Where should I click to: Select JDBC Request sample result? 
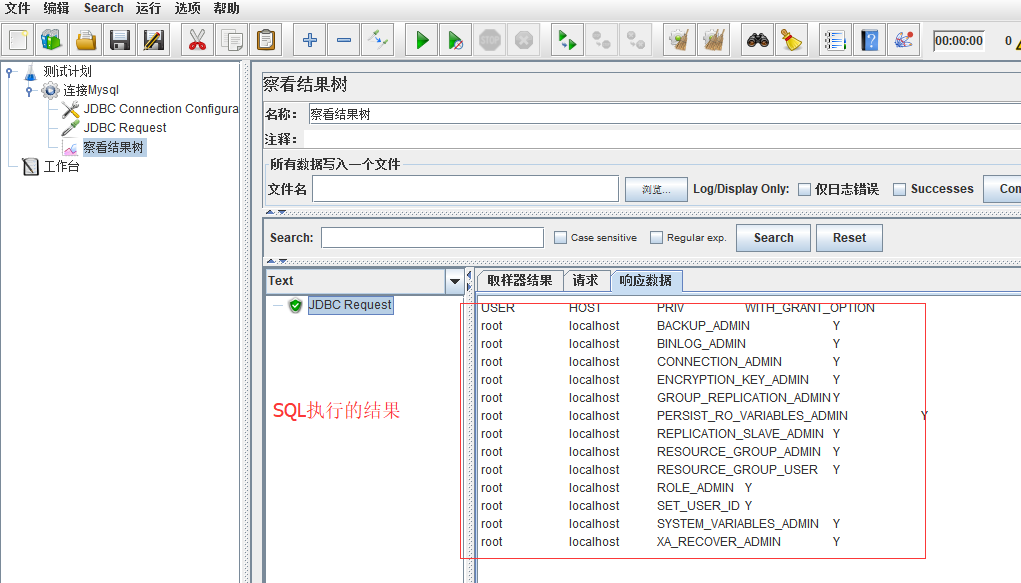(x=350, y=305)
